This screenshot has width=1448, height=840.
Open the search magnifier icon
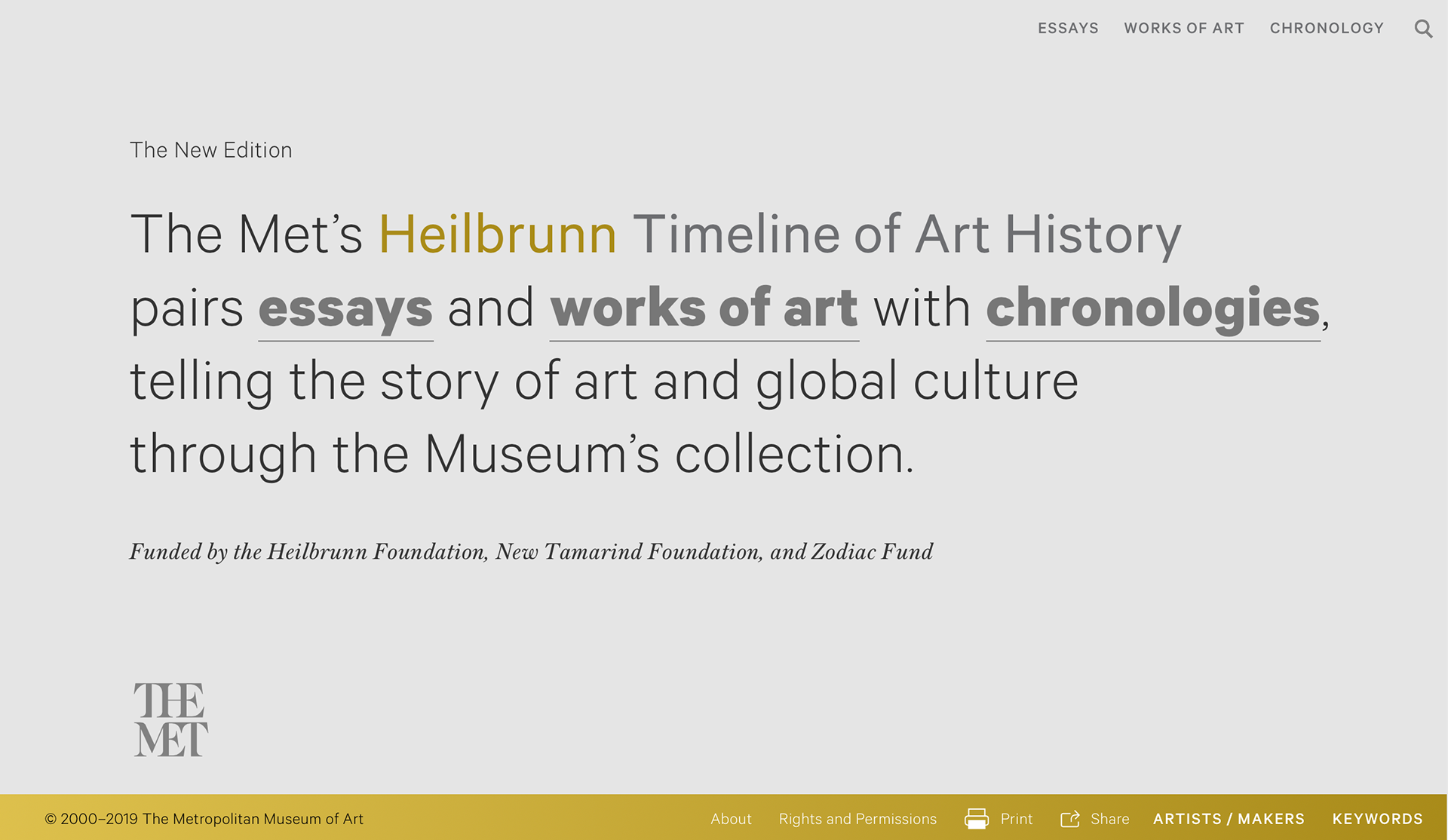click(x=1423, y=29)
